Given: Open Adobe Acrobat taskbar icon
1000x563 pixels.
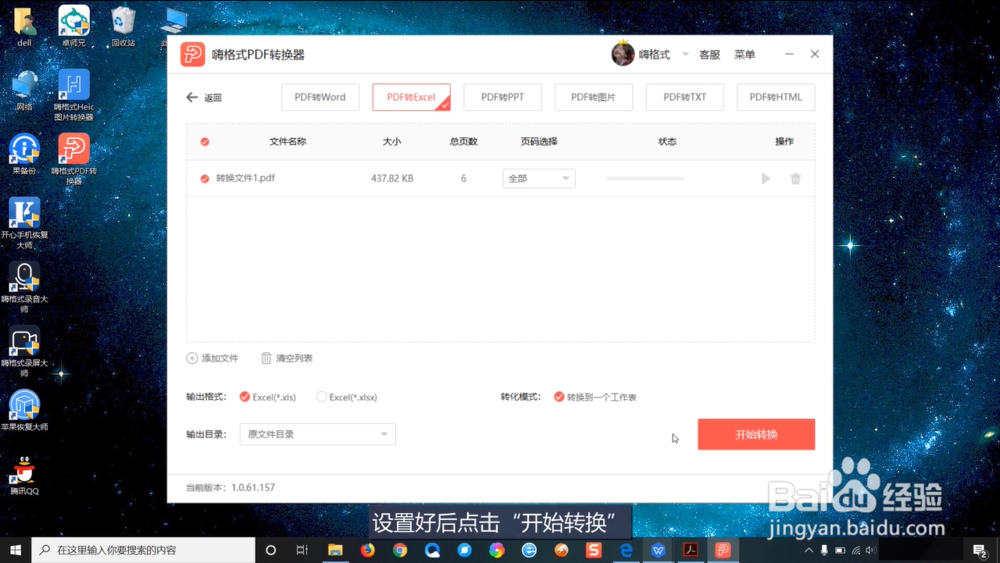Looking at the screenshot, I should tap(690, 550).
